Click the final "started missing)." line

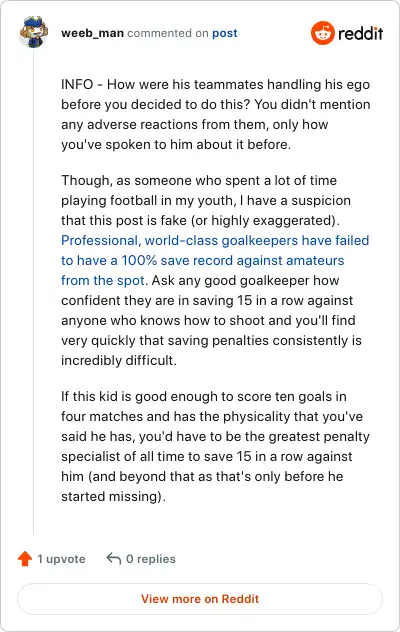pos(113,497)
